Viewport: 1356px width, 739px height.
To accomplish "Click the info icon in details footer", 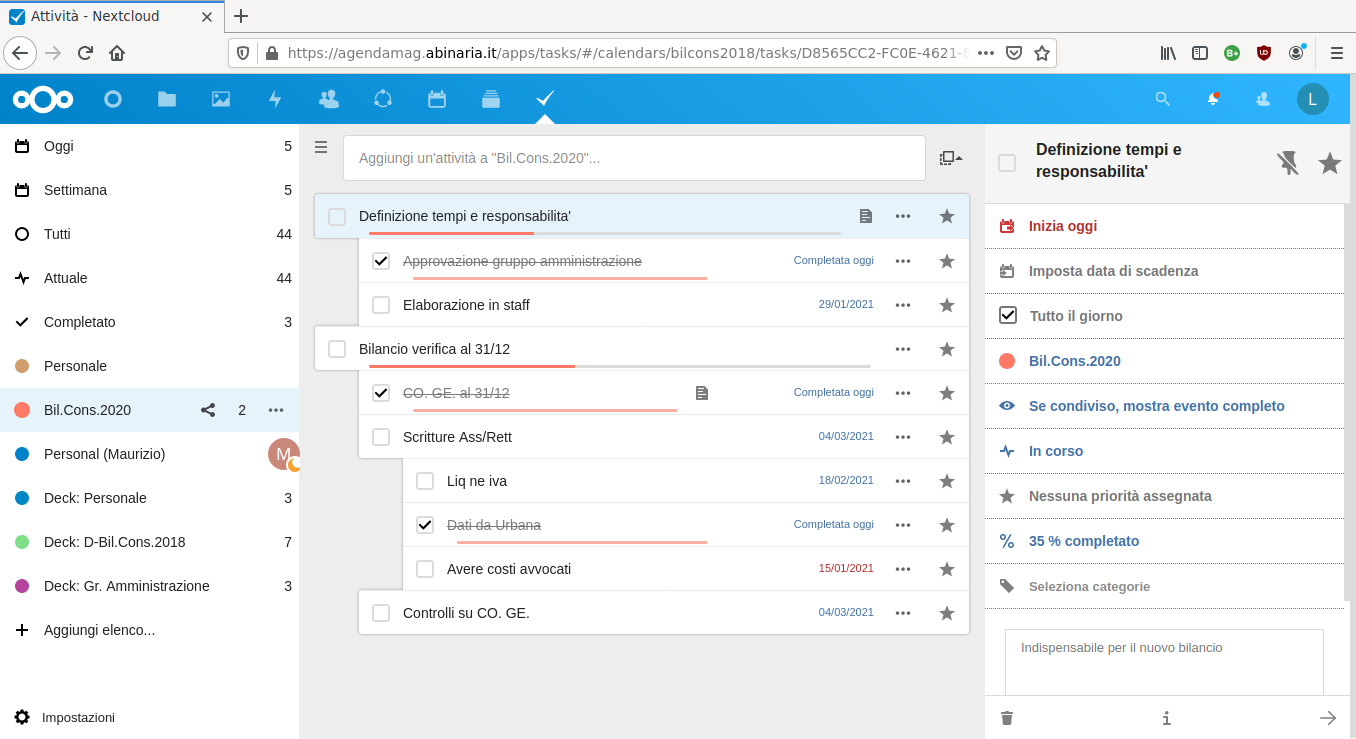I will point(1166,718).
